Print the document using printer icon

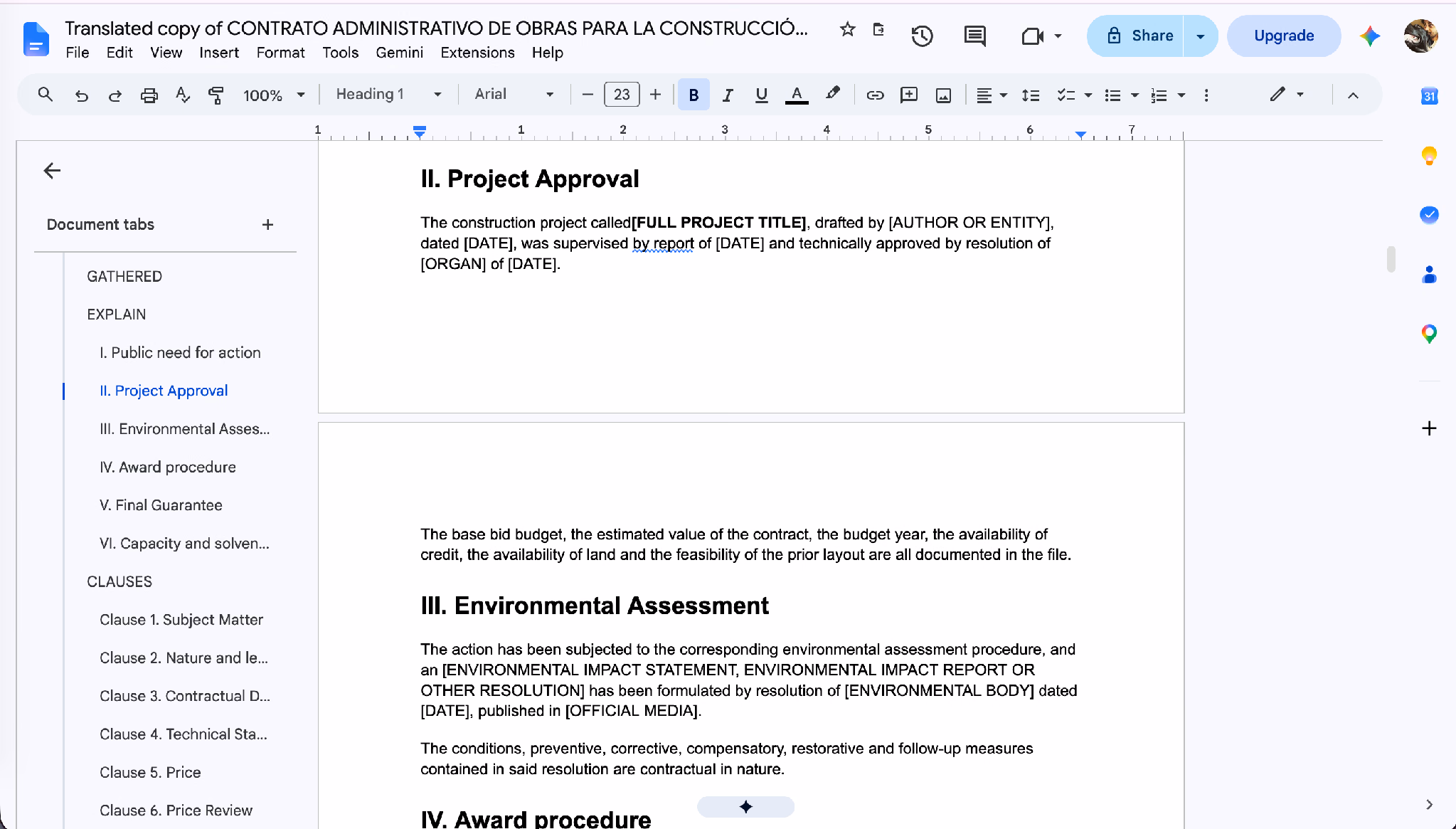(149, 95)
